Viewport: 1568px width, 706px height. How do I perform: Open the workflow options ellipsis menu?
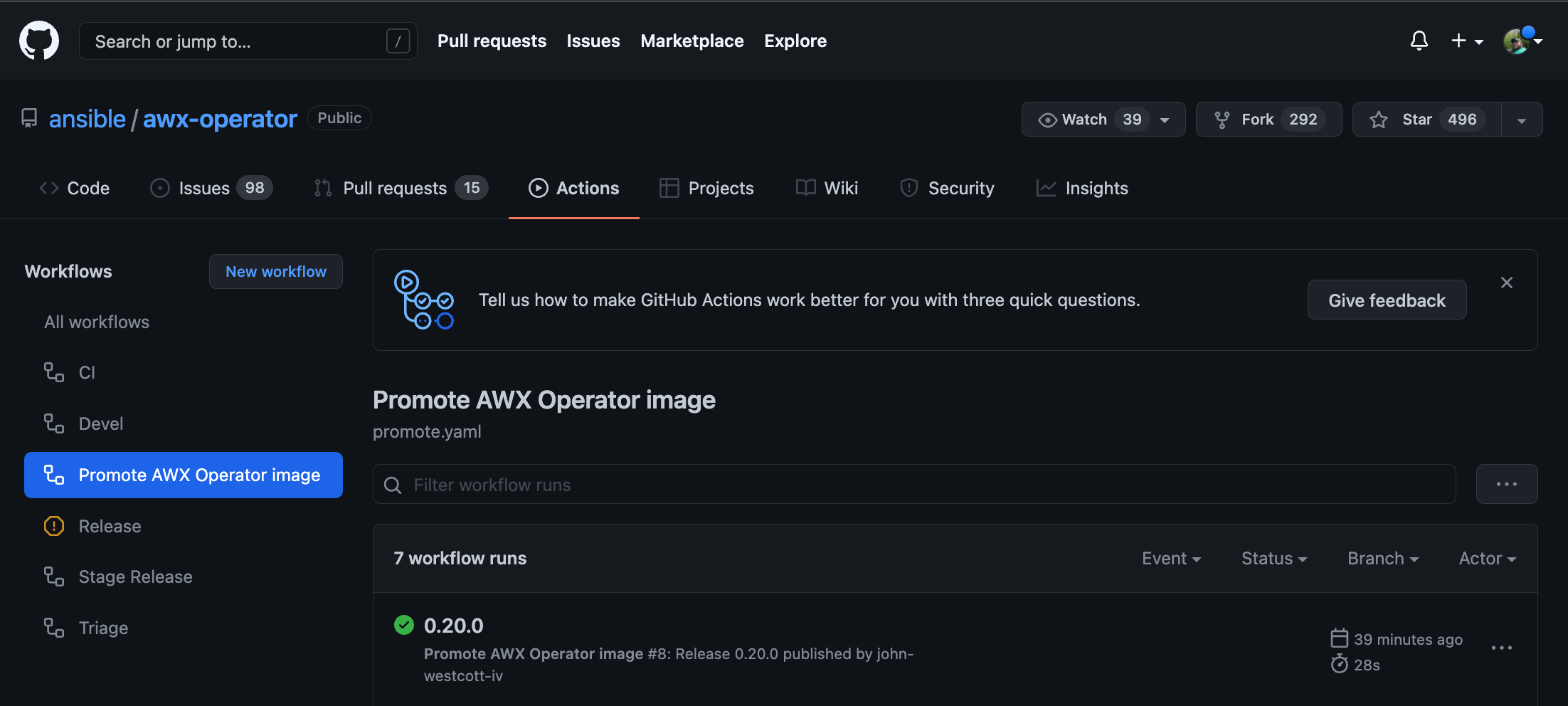[x=1507, y=484]
